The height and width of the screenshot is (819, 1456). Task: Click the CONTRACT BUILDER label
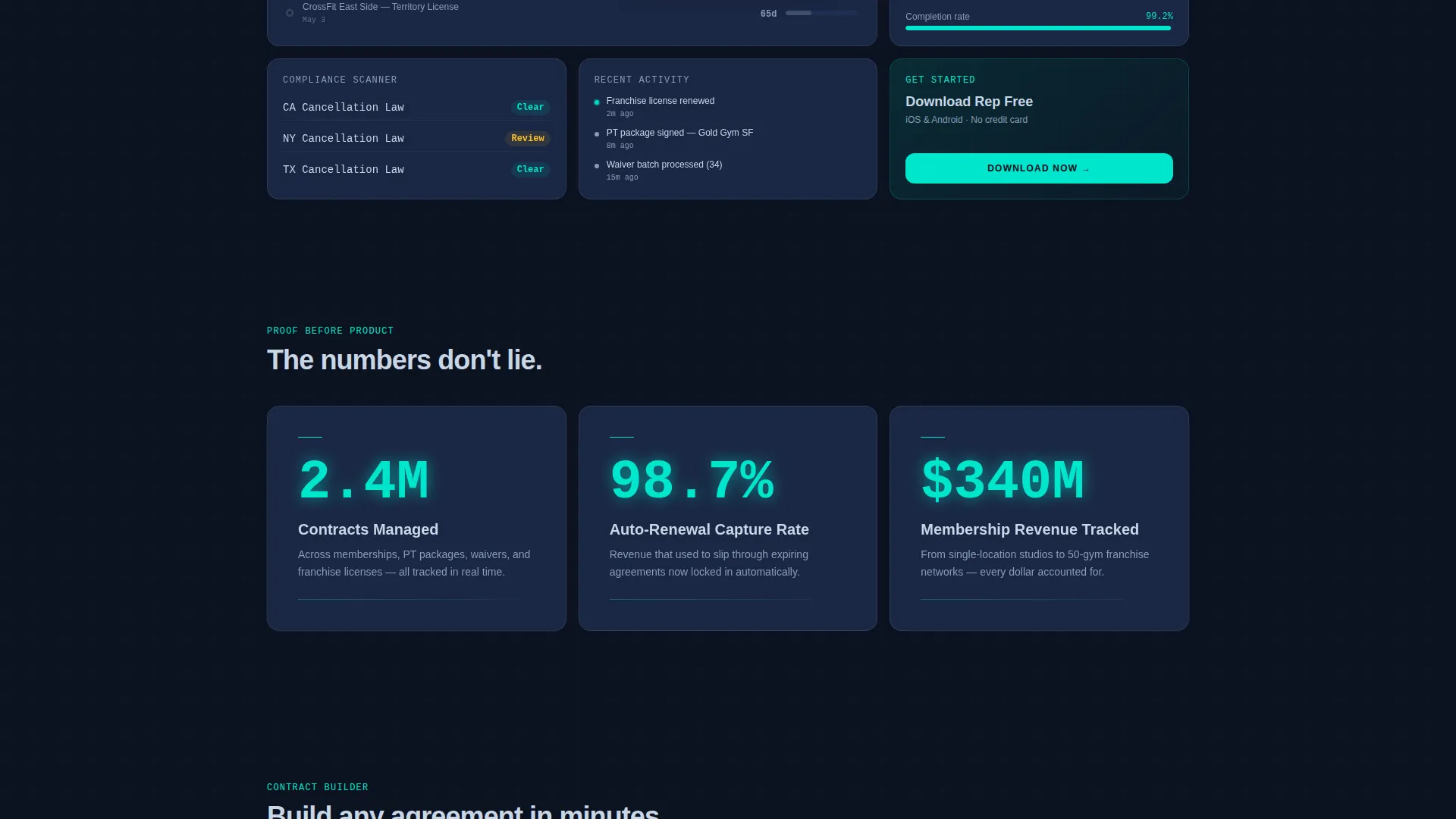(x=318, y=787)
